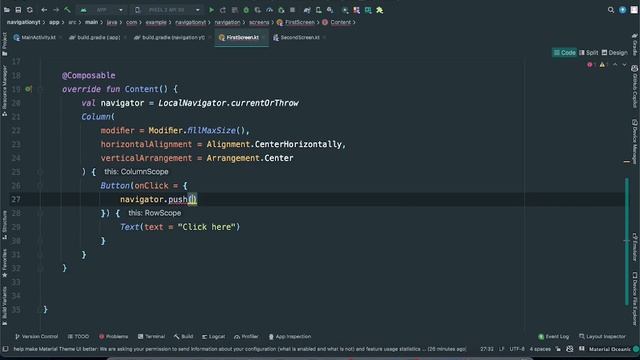Open the Gradle side panel
This screenshot has height=360, width=640.
pos(635,44)
